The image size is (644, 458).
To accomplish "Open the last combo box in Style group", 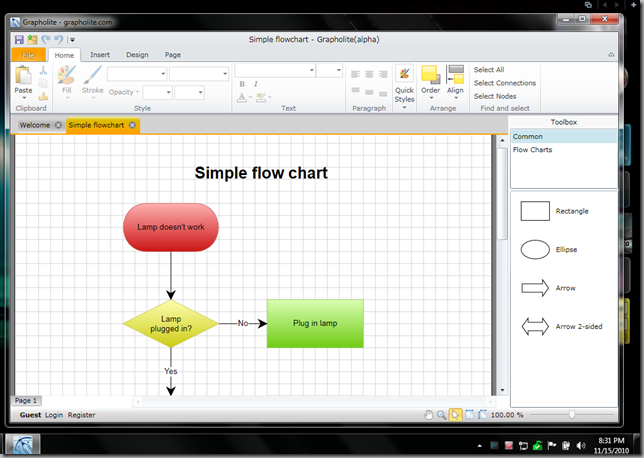I will (189, 92).
